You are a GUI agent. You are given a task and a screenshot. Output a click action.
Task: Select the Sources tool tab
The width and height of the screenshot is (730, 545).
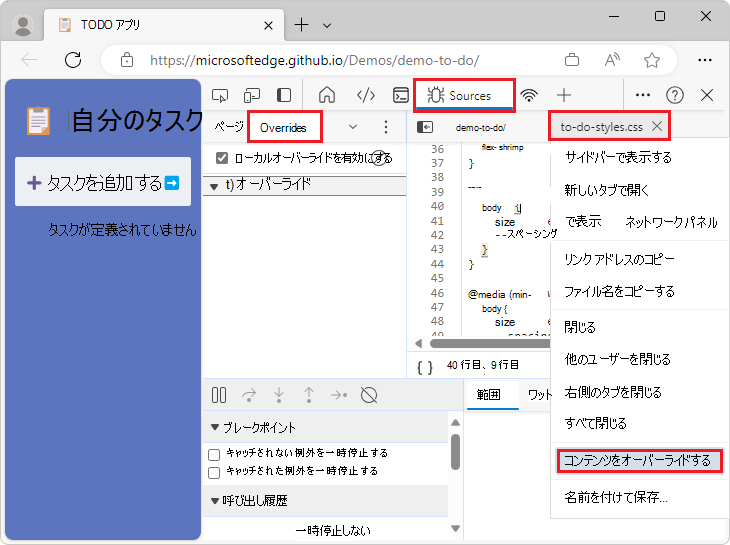(464, 95)
